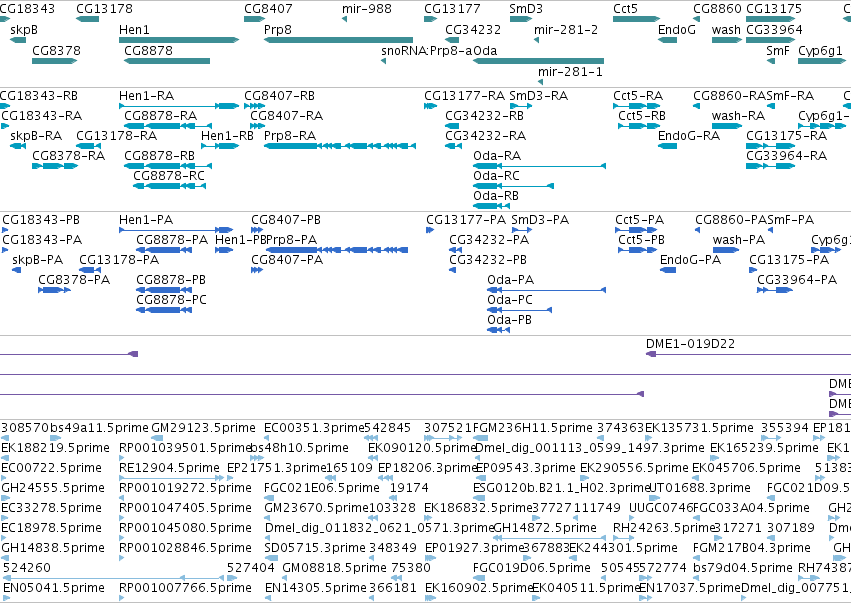This screenshot has width=851, height=603.
Task: Select the skpB-PA protein label
Action: pyautogui.click(x=37, y=259)
